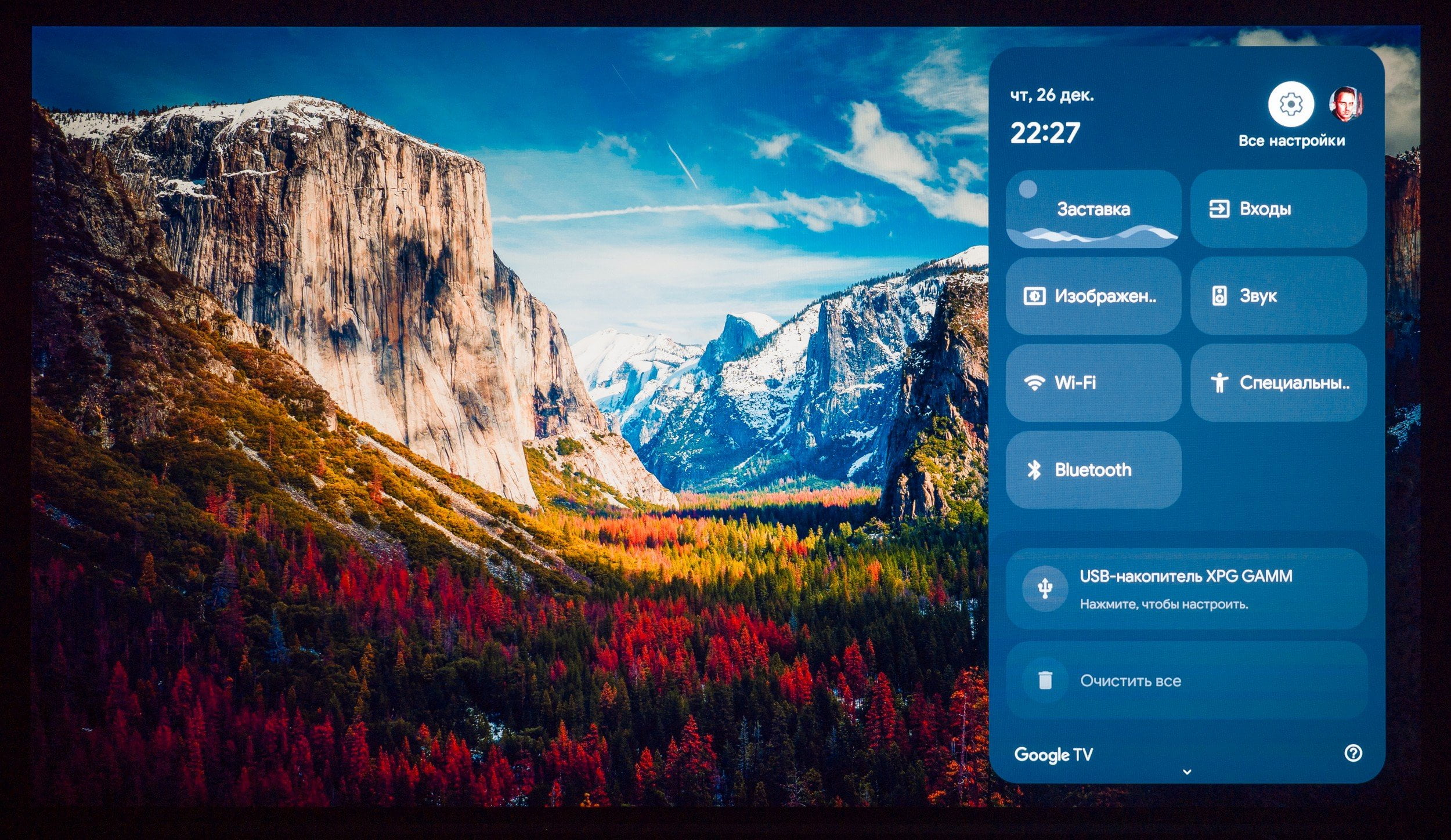Click the trash can icon
This screenshot has height=840, width=1451.
1045,680
